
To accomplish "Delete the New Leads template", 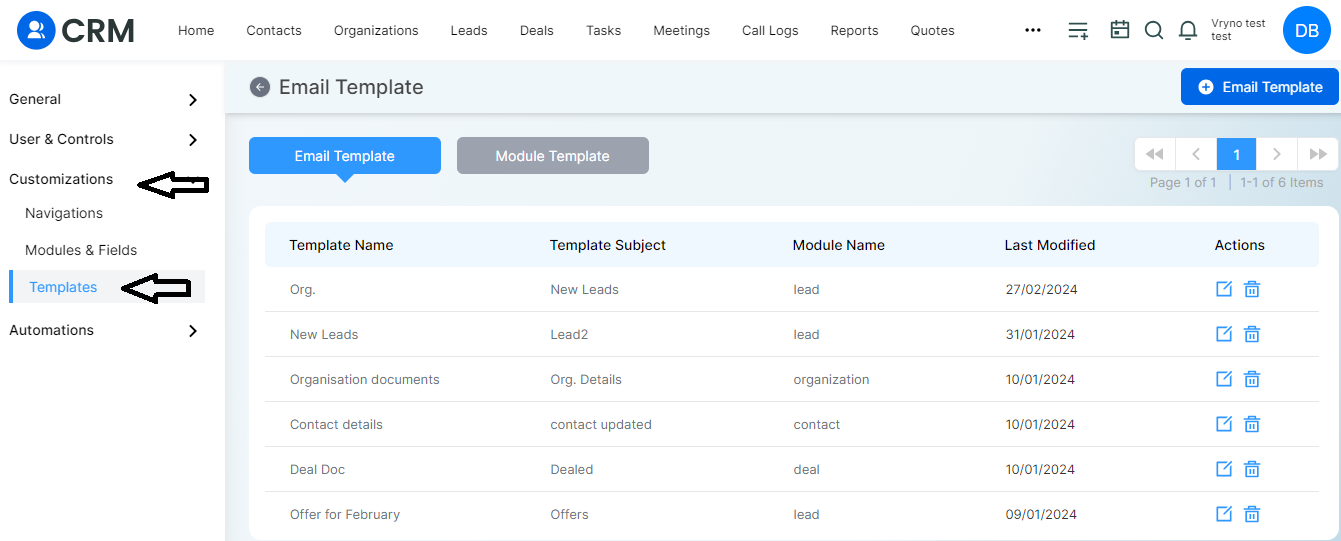I will (x=1251, y=334).
